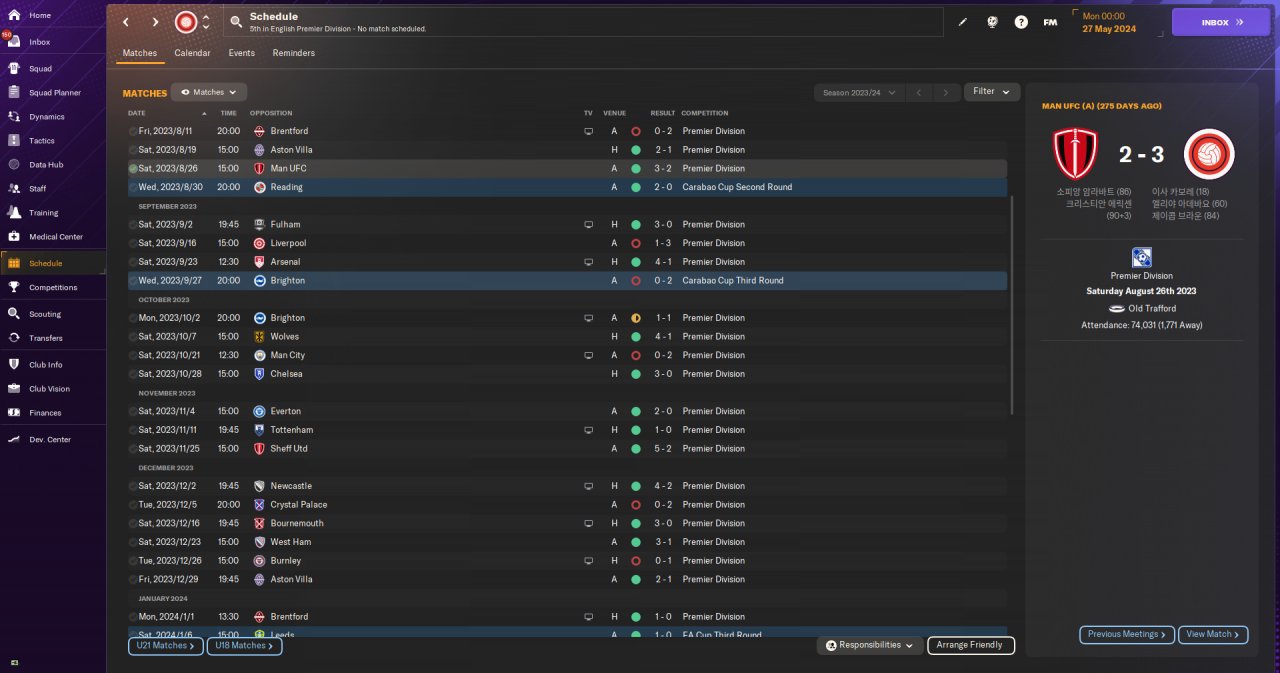Open Competitions in the sidebar
1280x673 pixels.
click(x=52, y=287)
